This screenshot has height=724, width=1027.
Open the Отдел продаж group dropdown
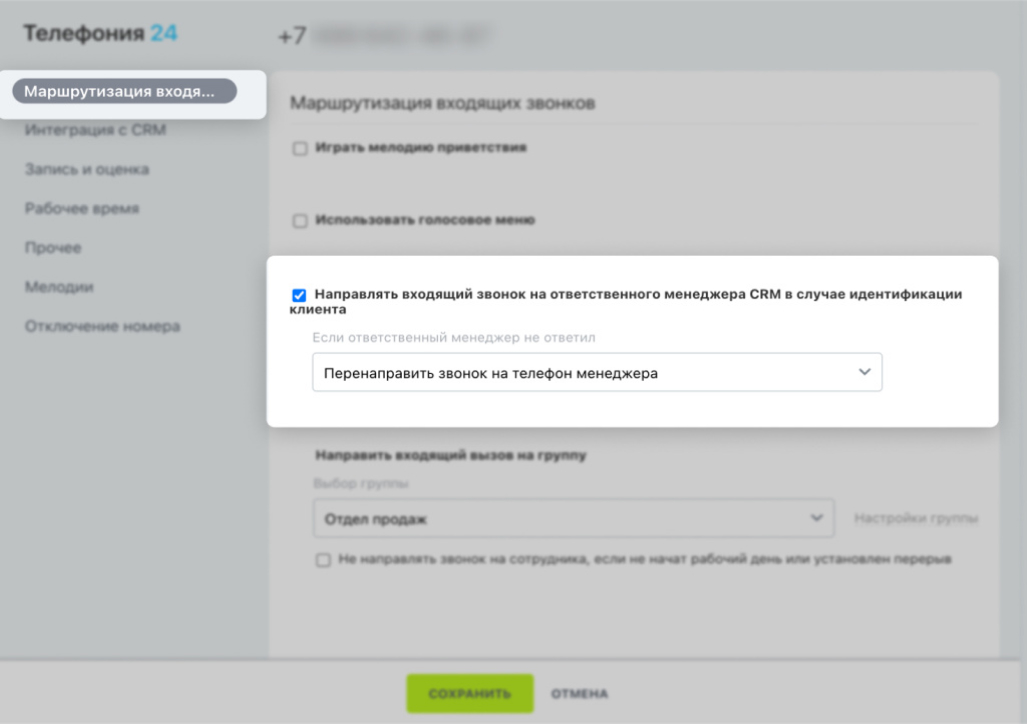[573, 518]
